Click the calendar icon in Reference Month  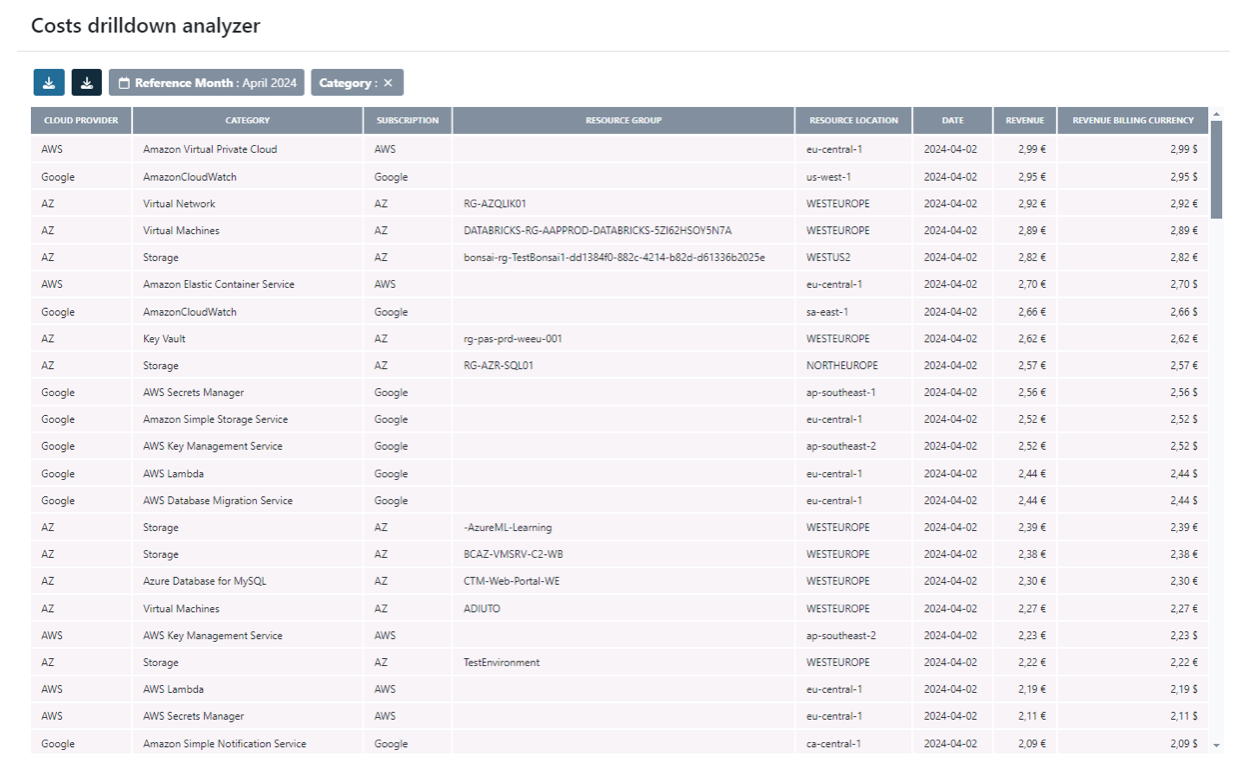tap(124, 83)
